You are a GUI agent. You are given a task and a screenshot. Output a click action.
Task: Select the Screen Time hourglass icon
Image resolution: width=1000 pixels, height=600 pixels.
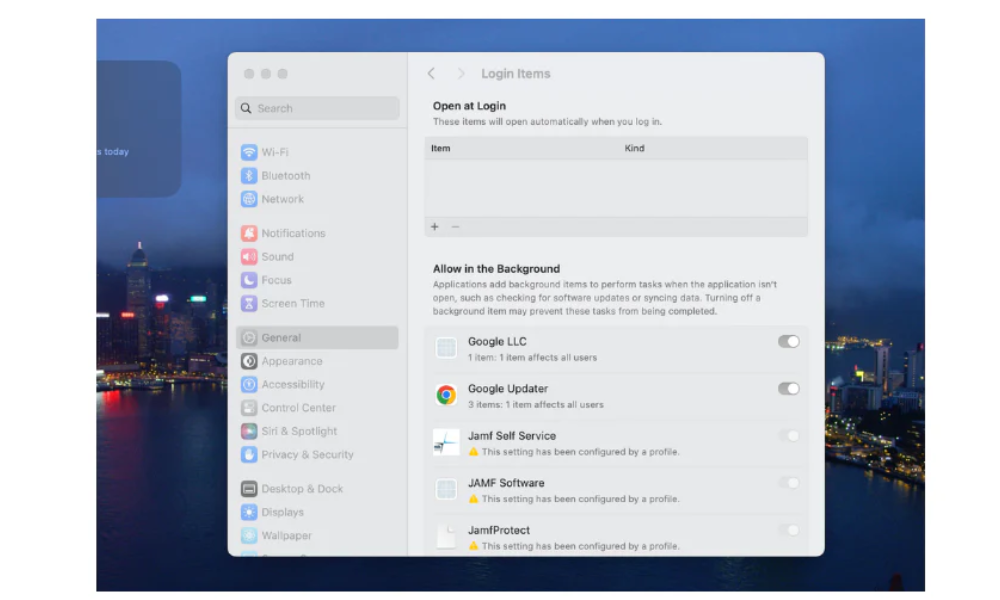tap(248, 303)
